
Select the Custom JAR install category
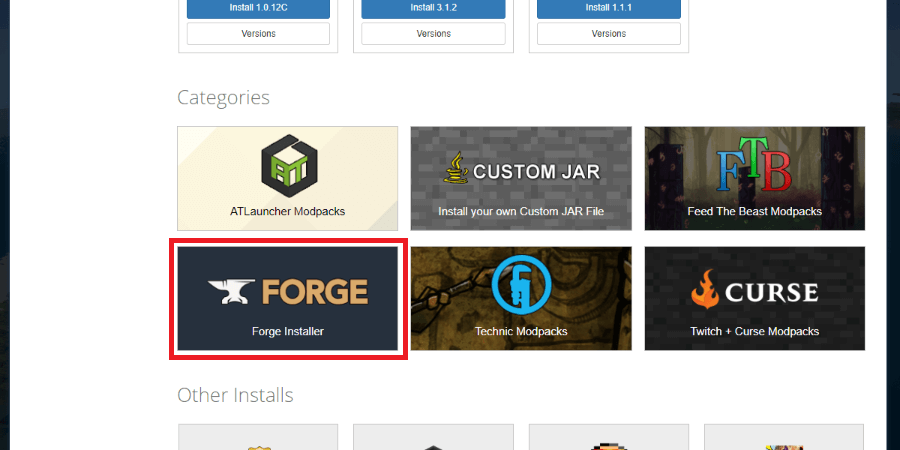click(x=521, y=179)
